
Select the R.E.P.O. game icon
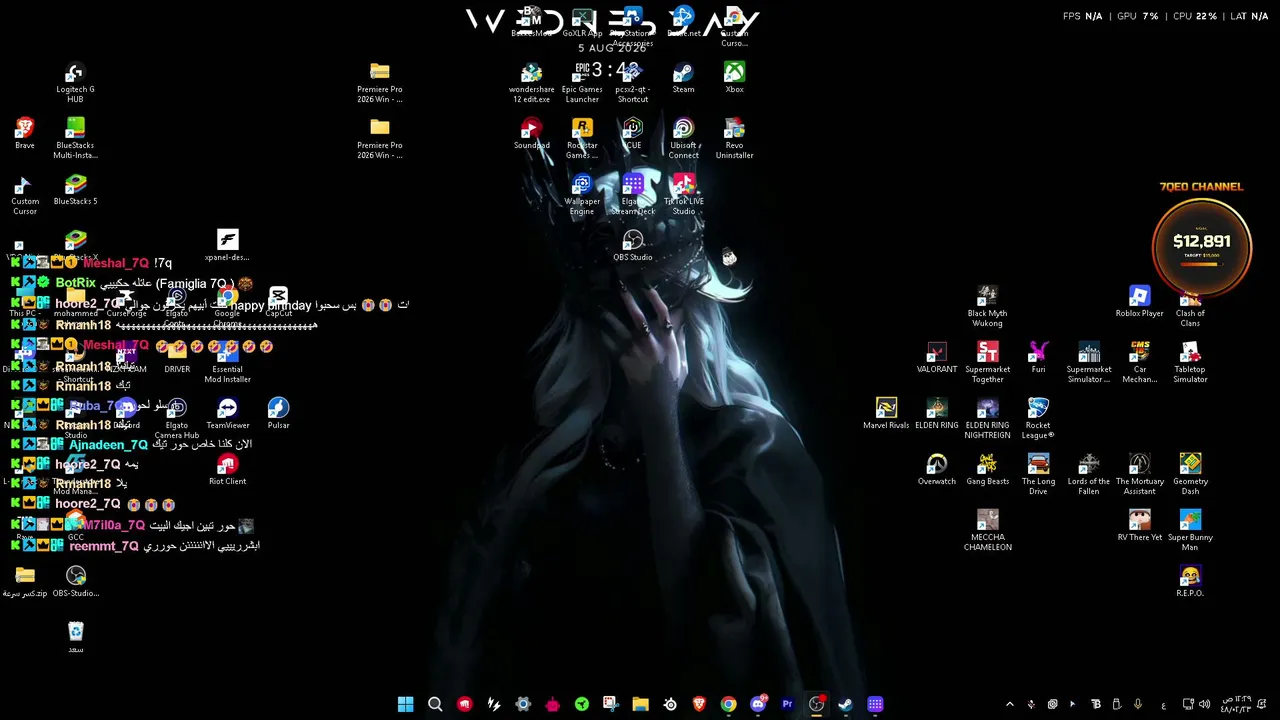(1190, 581)
